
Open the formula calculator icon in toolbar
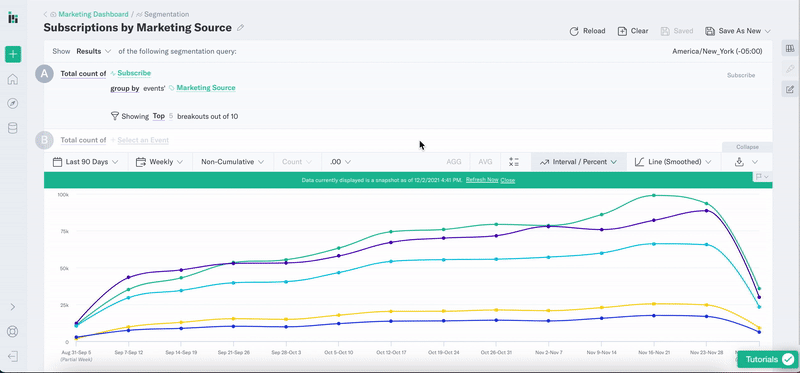coord(514,162)
